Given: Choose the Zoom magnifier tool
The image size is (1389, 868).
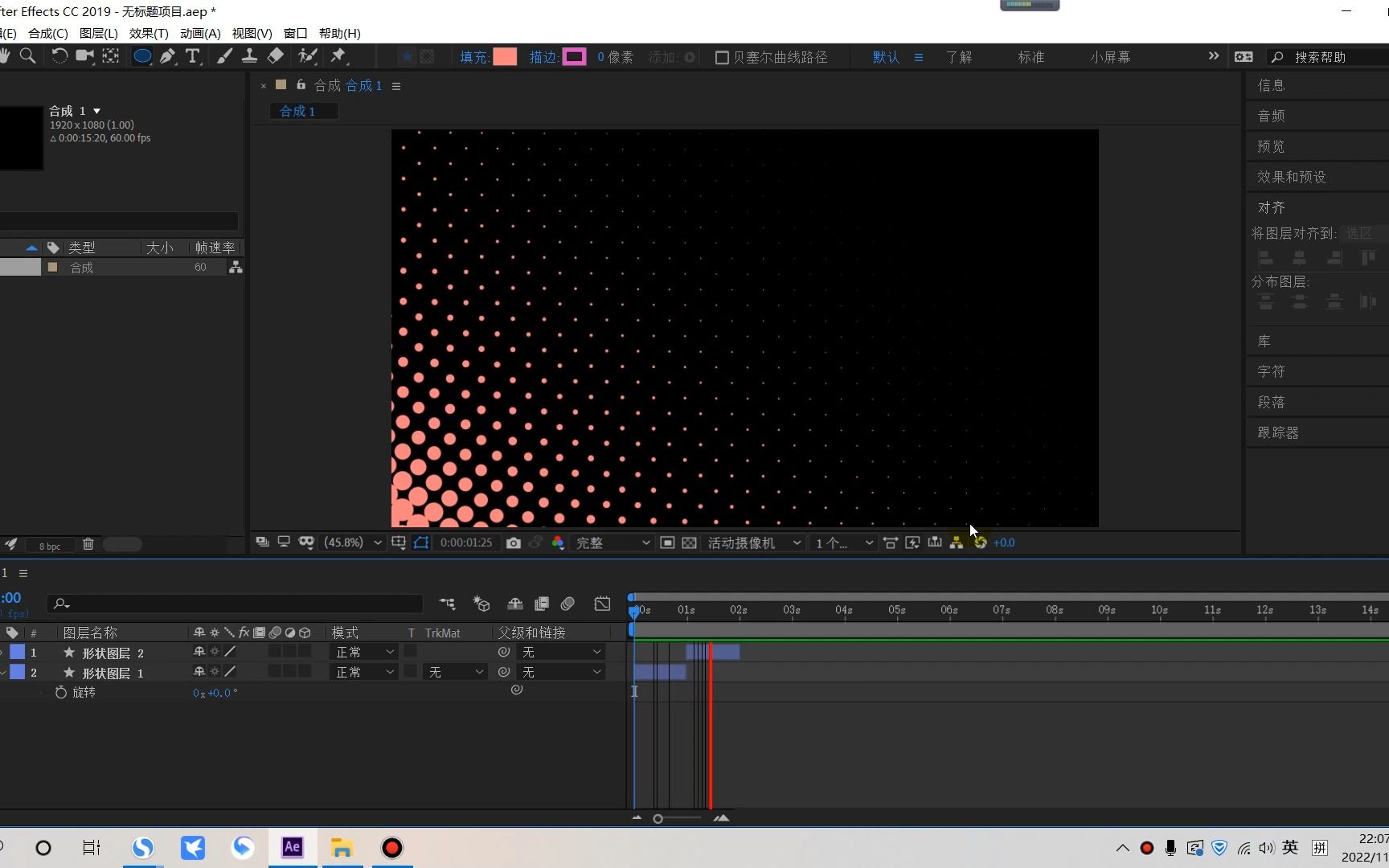Looking at the screenshot, I should click(x=27, y=56).
